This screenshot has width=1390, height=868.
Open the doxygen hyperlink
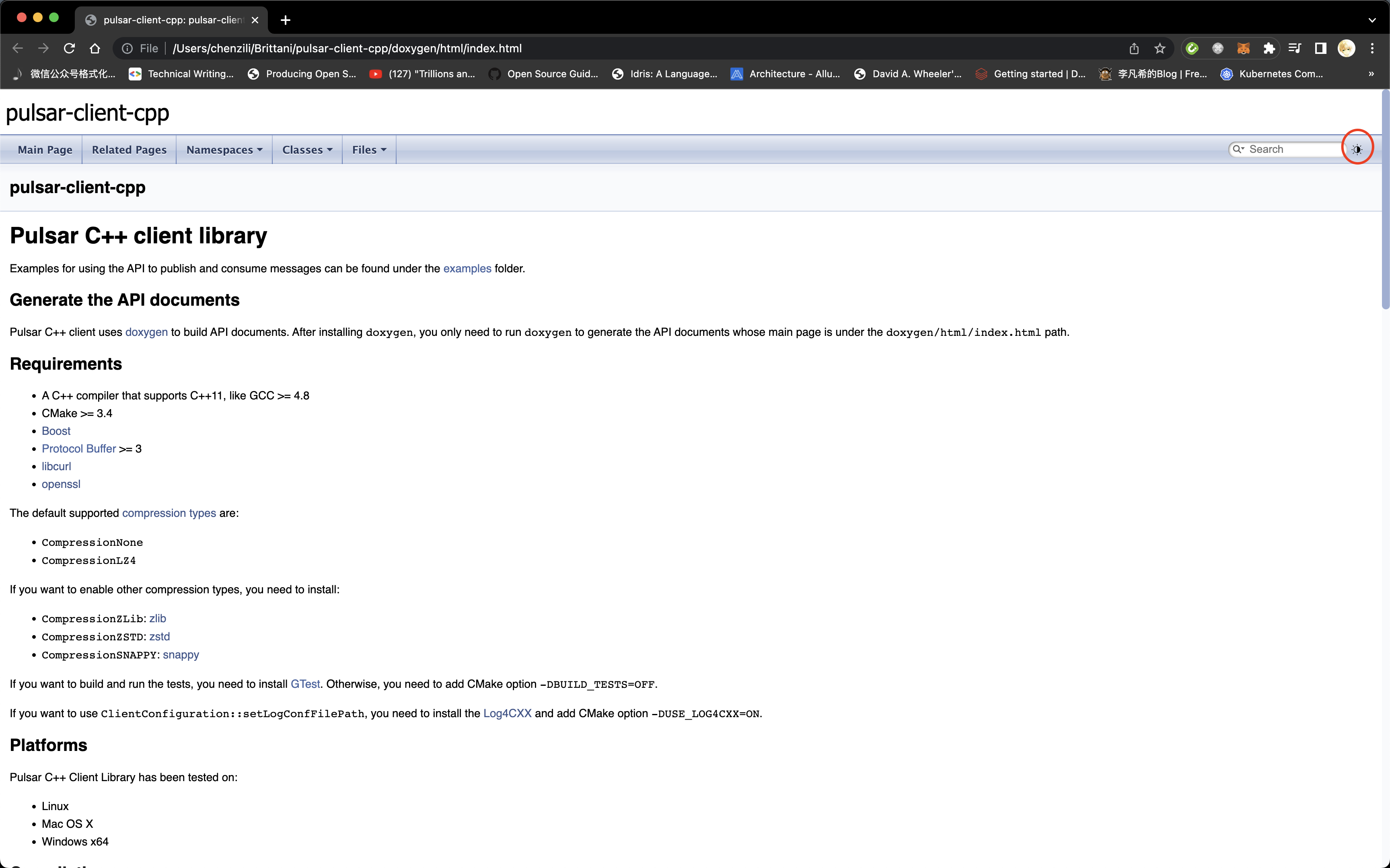146,332
